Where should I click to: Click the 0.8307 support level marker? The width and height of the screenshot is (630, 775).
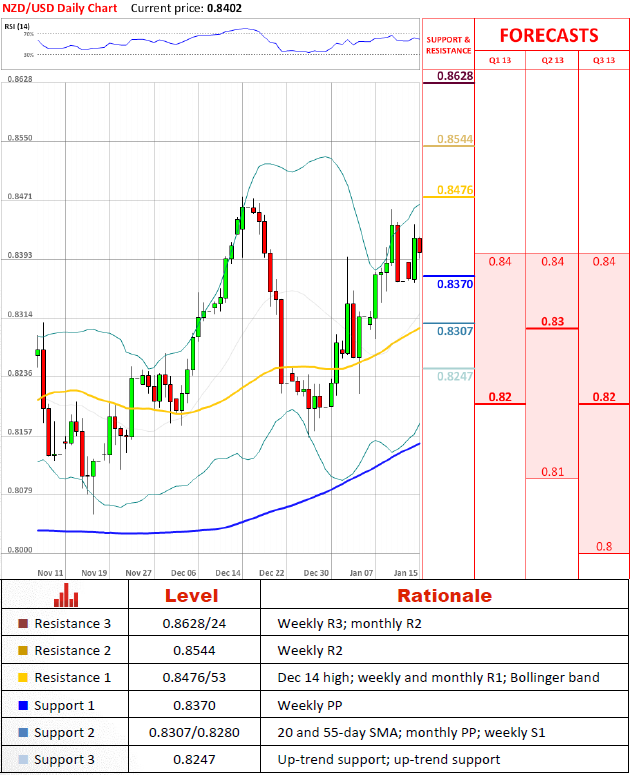pos(455,331)
